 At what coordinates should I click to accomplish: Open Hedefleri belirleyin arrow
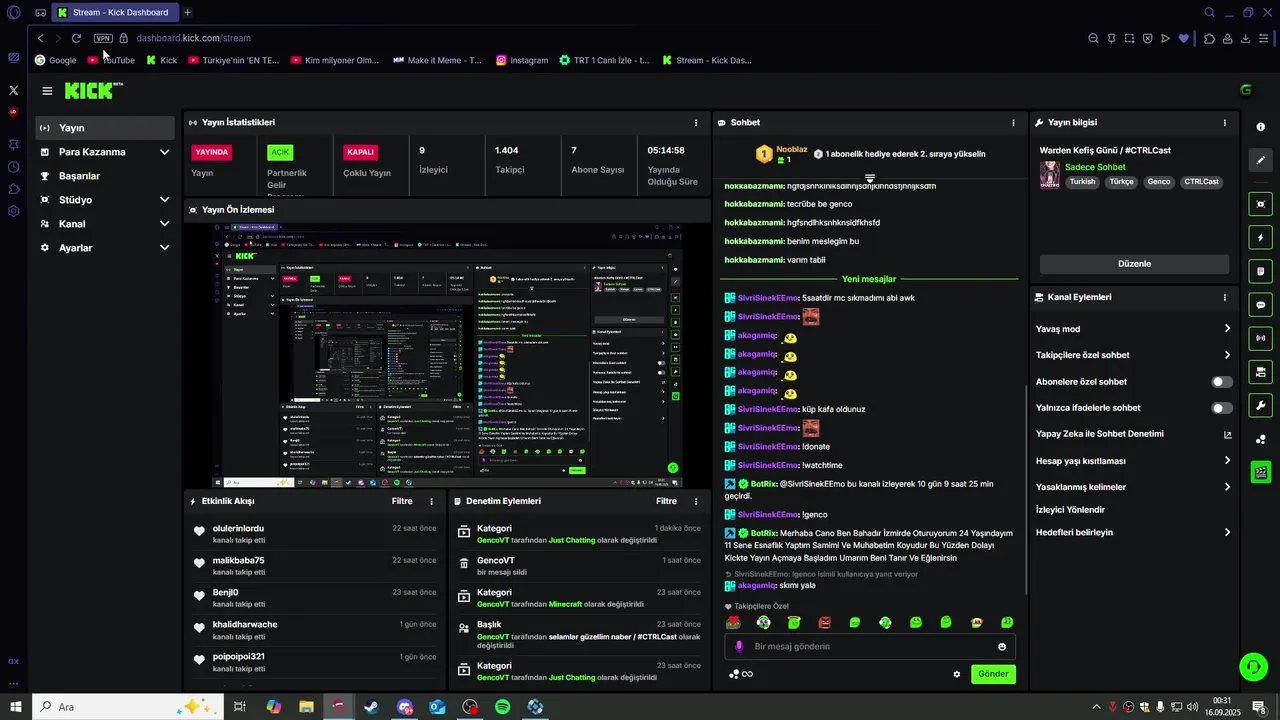point(1227,533)
